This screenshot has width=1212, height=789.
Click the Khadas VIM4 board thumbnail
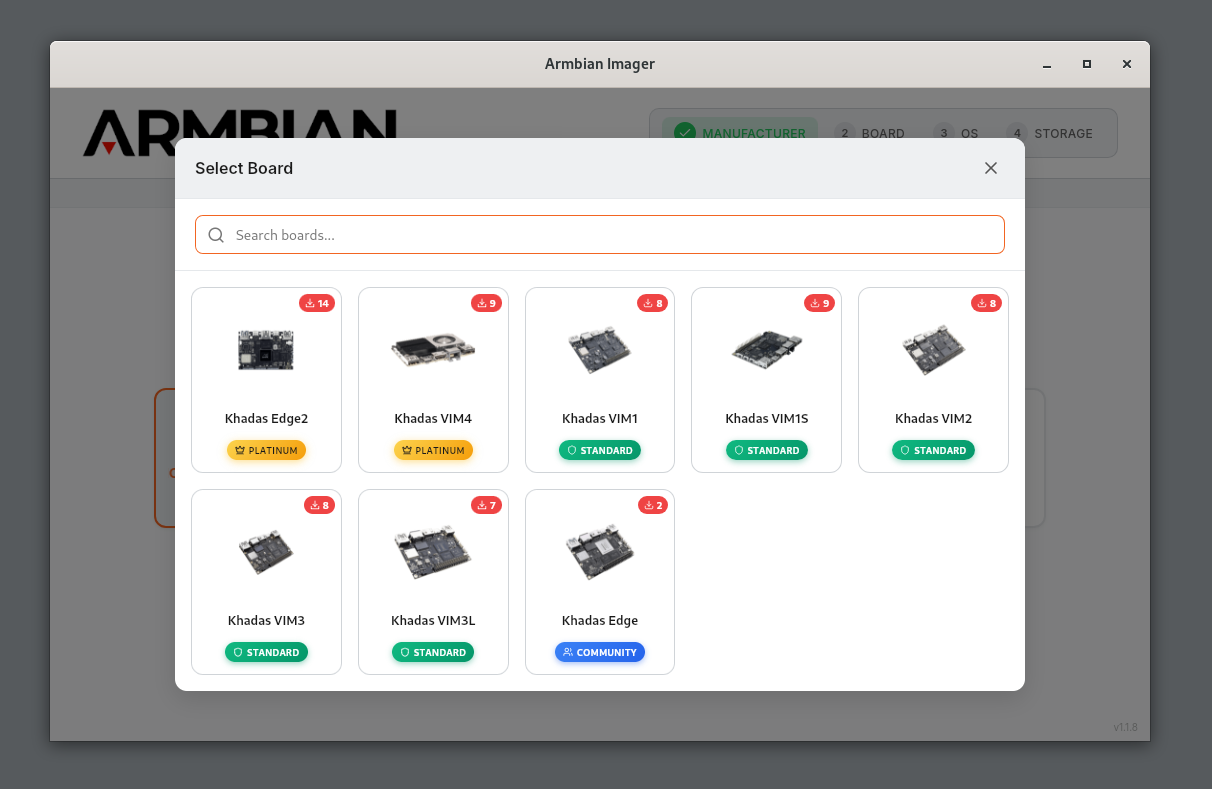coord(433,350)
